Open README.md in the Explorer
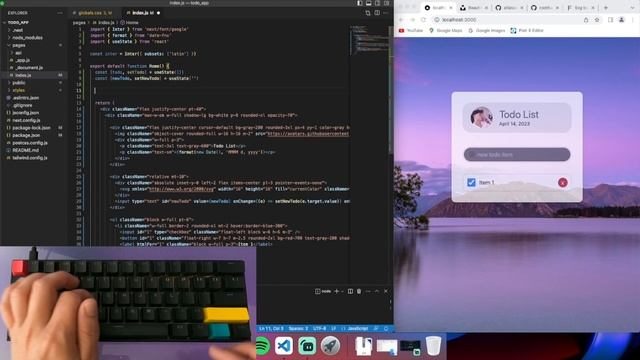Screen dimensions: 640x360 (x=25, y=150)
